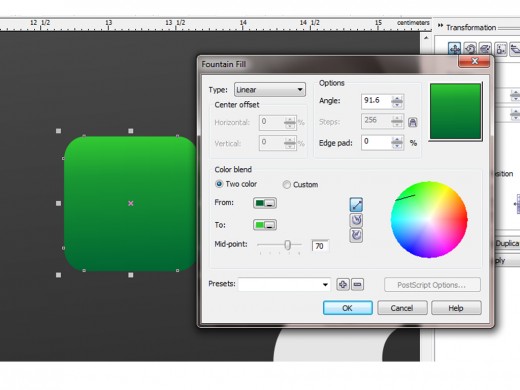Click the add preset plus icon
Screen dimensions: 520x390
pyautogui.click(x=343, y=285)
